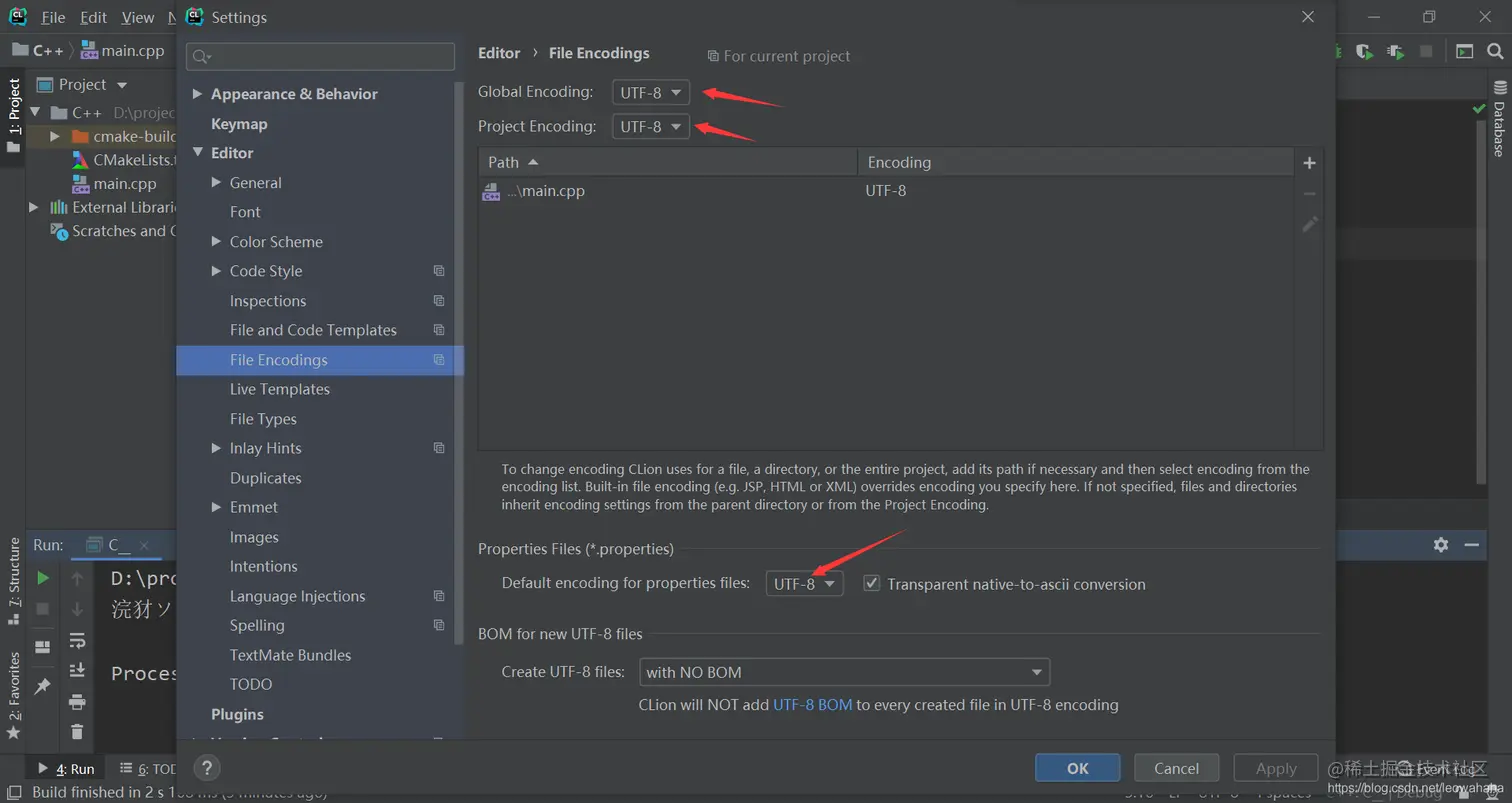Image resolution: width=1512 pixels, height=803 pixels.
Task: Open File Types in the settings tree
Action: pyautogui.click(x=263, y=419)
